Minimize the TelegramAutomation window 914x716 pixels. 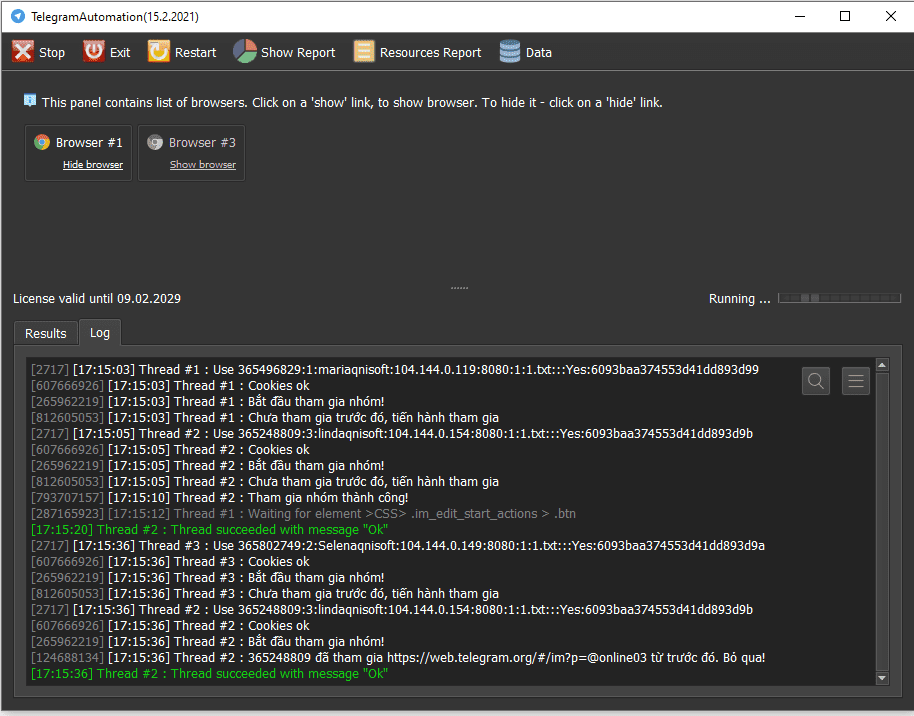tap(800, 16)
